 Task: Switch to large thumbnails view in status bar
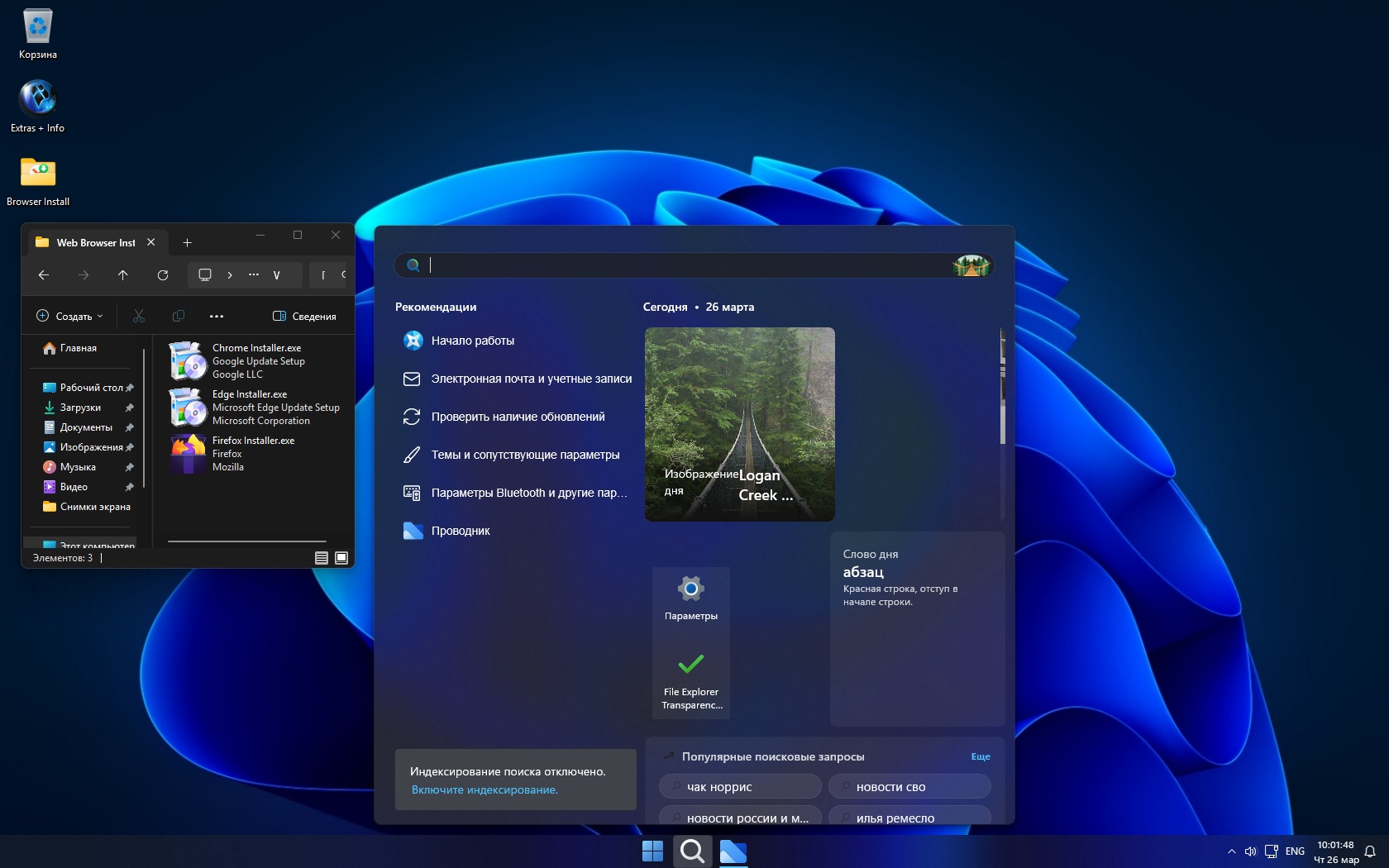(341, 558)
